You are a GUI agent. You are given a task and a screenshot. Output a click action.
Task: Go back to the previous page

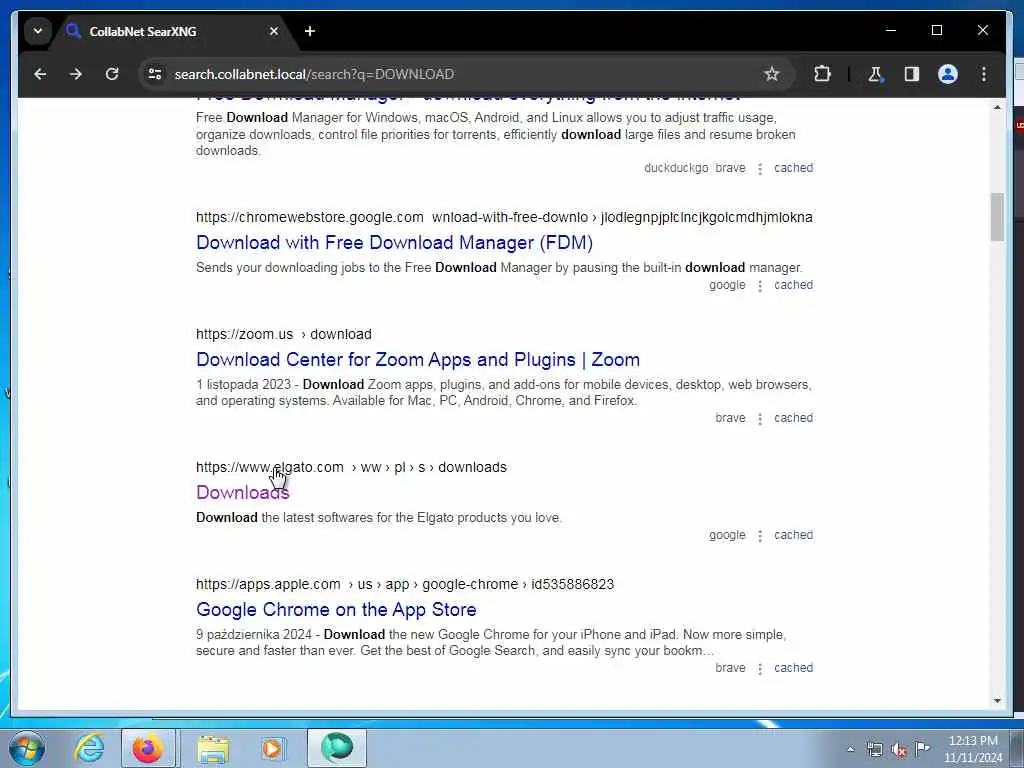(40, 74)
